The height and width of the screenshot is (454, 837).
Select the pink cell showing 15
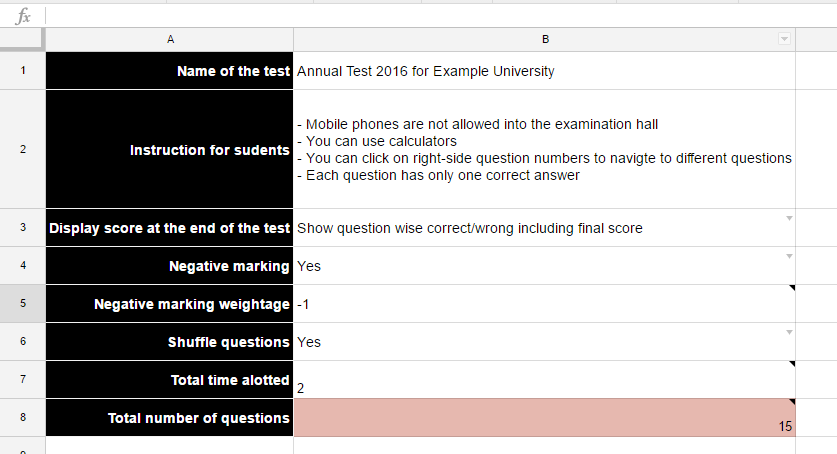(544, 418)
